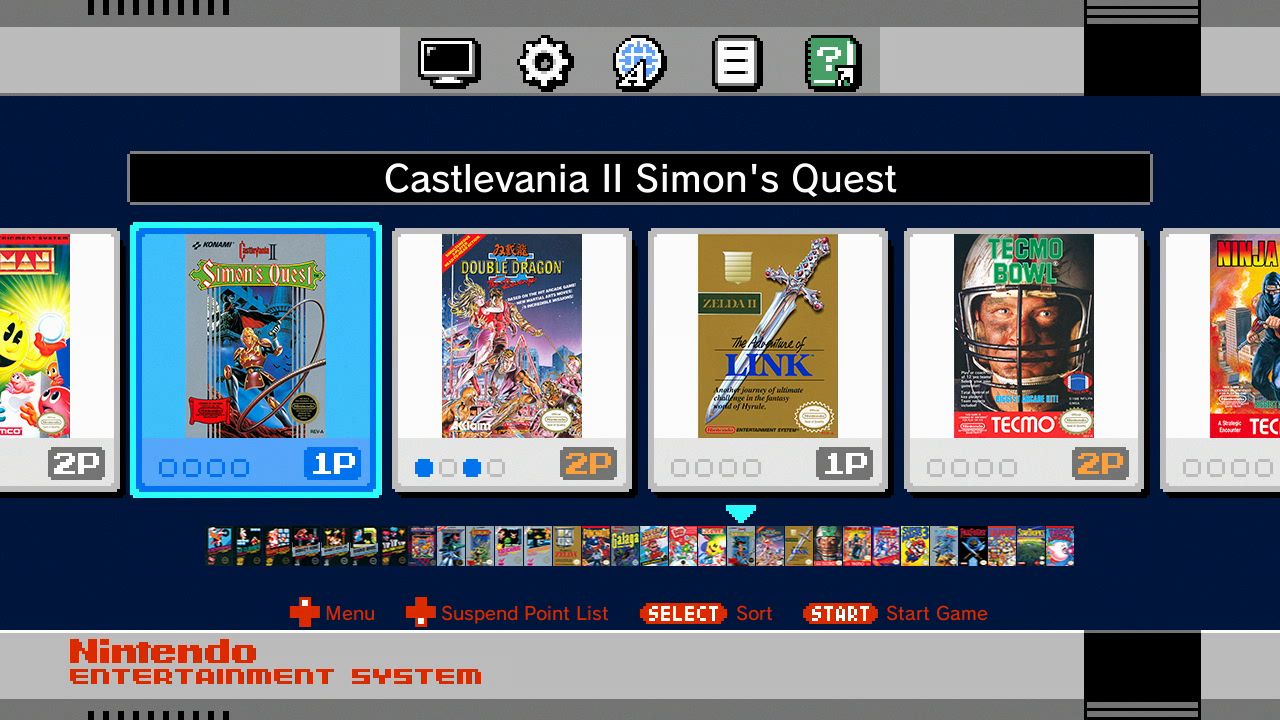Select the first suspend point slot on Zelda II
1280x720 pixels.
point(680,467)
